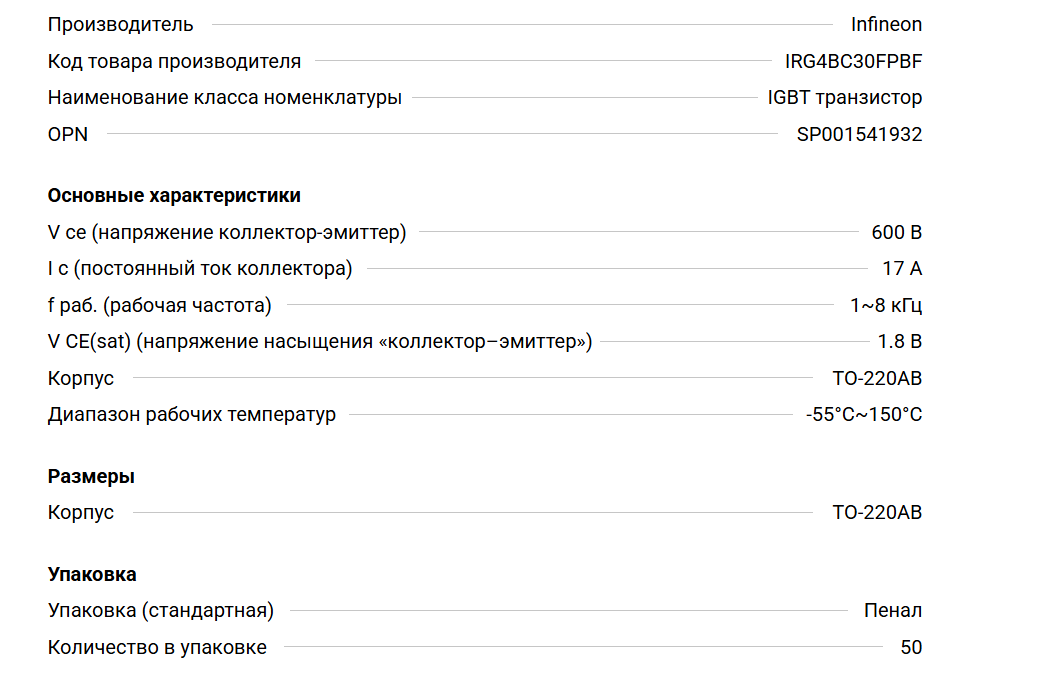Screen dimensions: 1059x680
Task: Click the Infineon manufacturer value
Action: point(886,24)
